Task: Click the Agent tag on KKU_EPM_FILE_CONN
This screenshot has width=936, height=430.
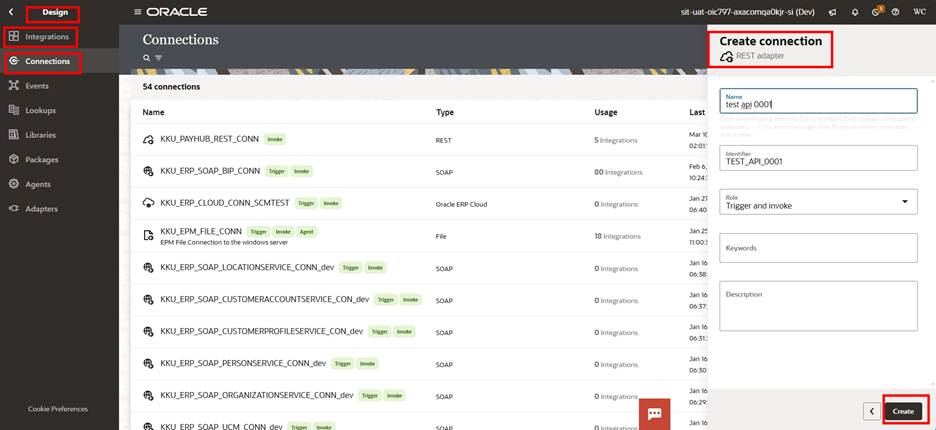Action: [307, 231]
